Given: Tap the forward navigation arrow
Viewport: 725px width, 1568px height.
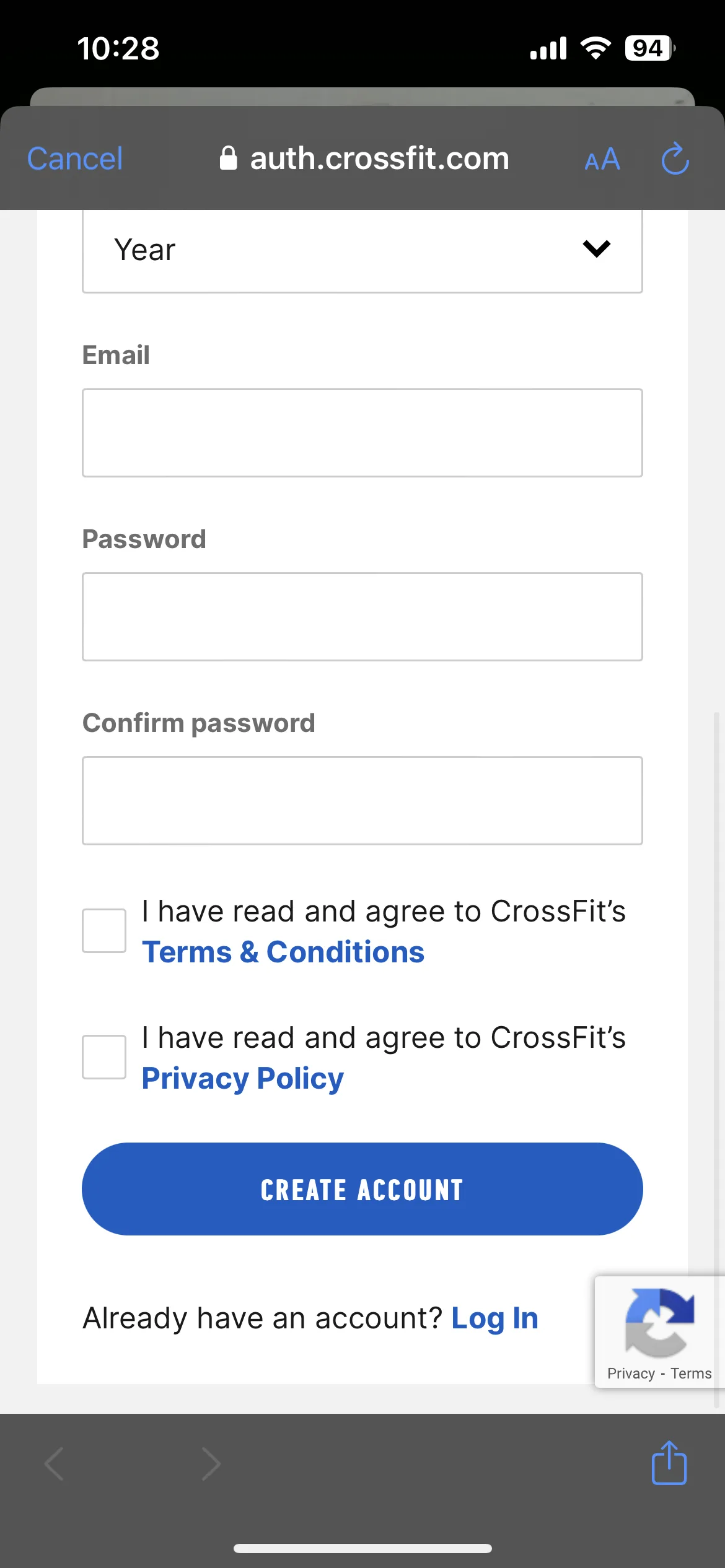Looking at the screenshot, I should 211,1464.
